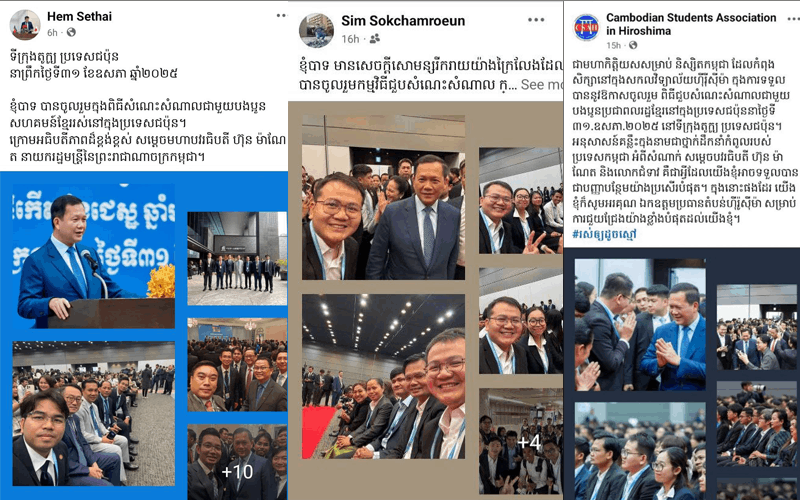Open photo of men greeting in blue suits
800x500 pixels.
tap(640, 324)
